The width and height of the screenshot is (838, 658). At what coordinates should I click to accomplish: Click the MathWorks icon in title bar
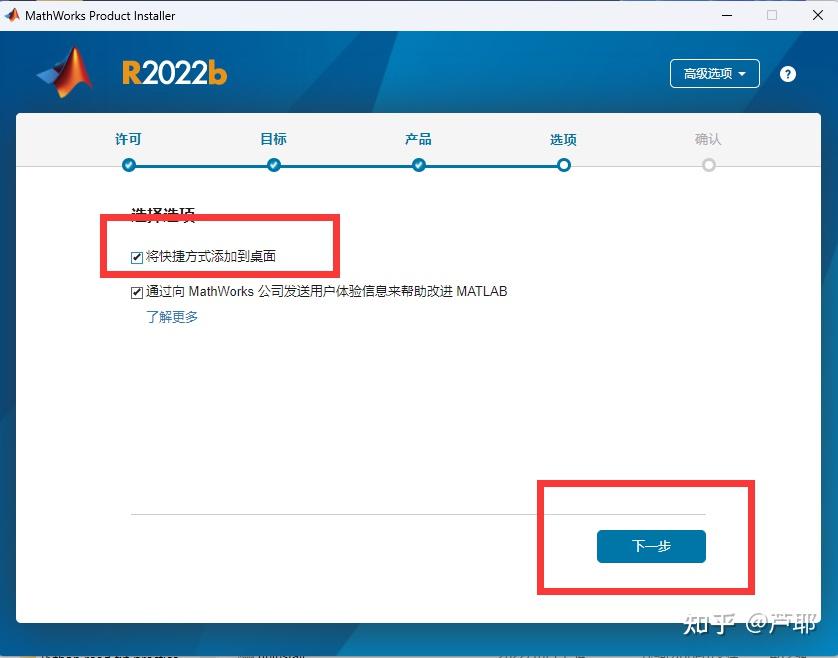coord(12,15)
